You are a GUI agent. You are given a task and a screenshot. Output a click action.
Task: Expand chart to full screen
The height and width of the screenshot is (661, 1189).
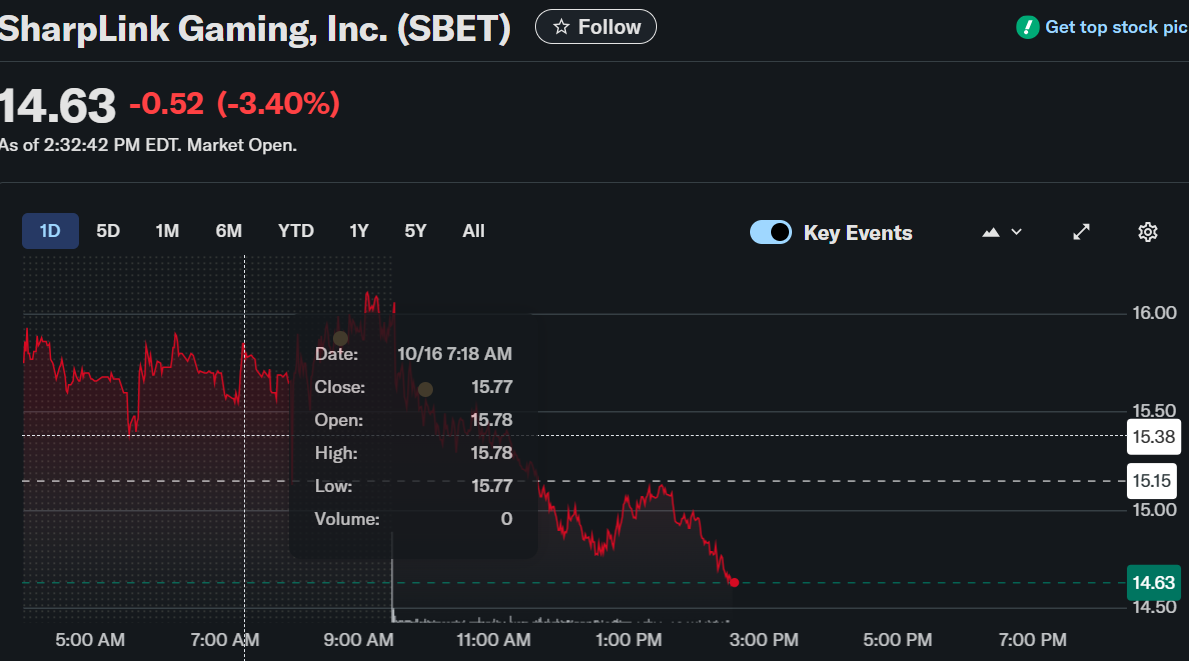pyautogui.click(x=1081, y=232)
